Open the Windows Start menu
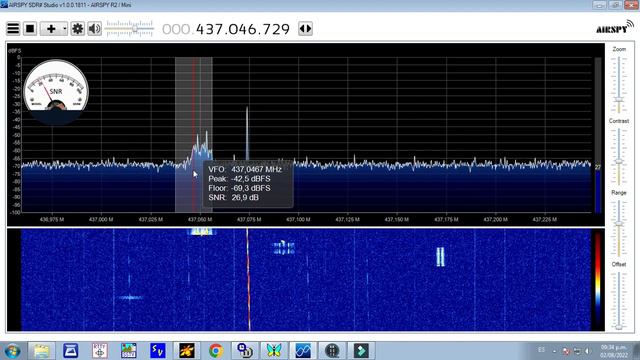 click(12, 351)
